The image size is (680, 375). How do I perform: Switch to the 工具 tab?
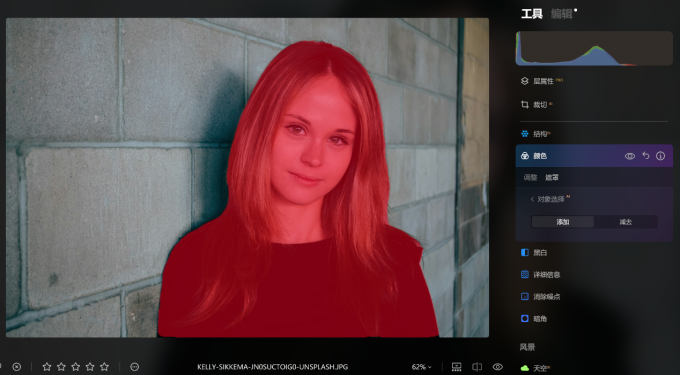tap(531, 14)
